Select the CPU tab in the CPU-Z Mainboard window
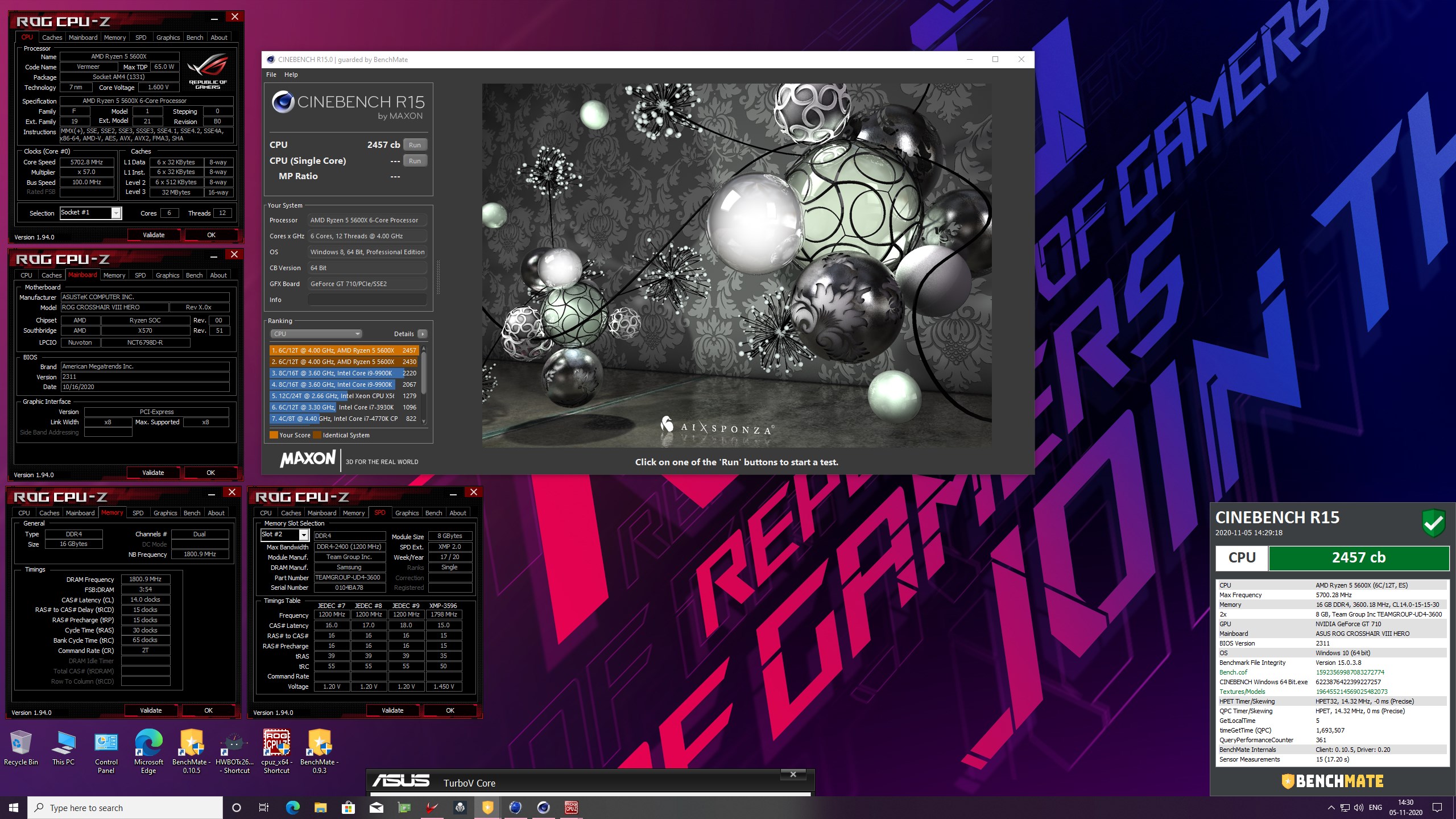1456x819 pixels. (26, 275)
